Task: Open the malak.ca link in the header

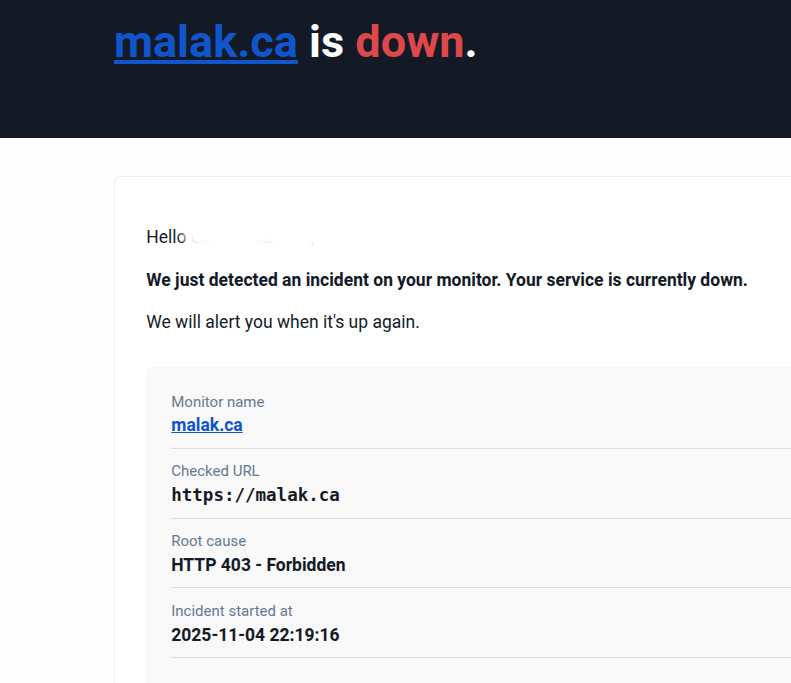Action: tap(205, 43)
